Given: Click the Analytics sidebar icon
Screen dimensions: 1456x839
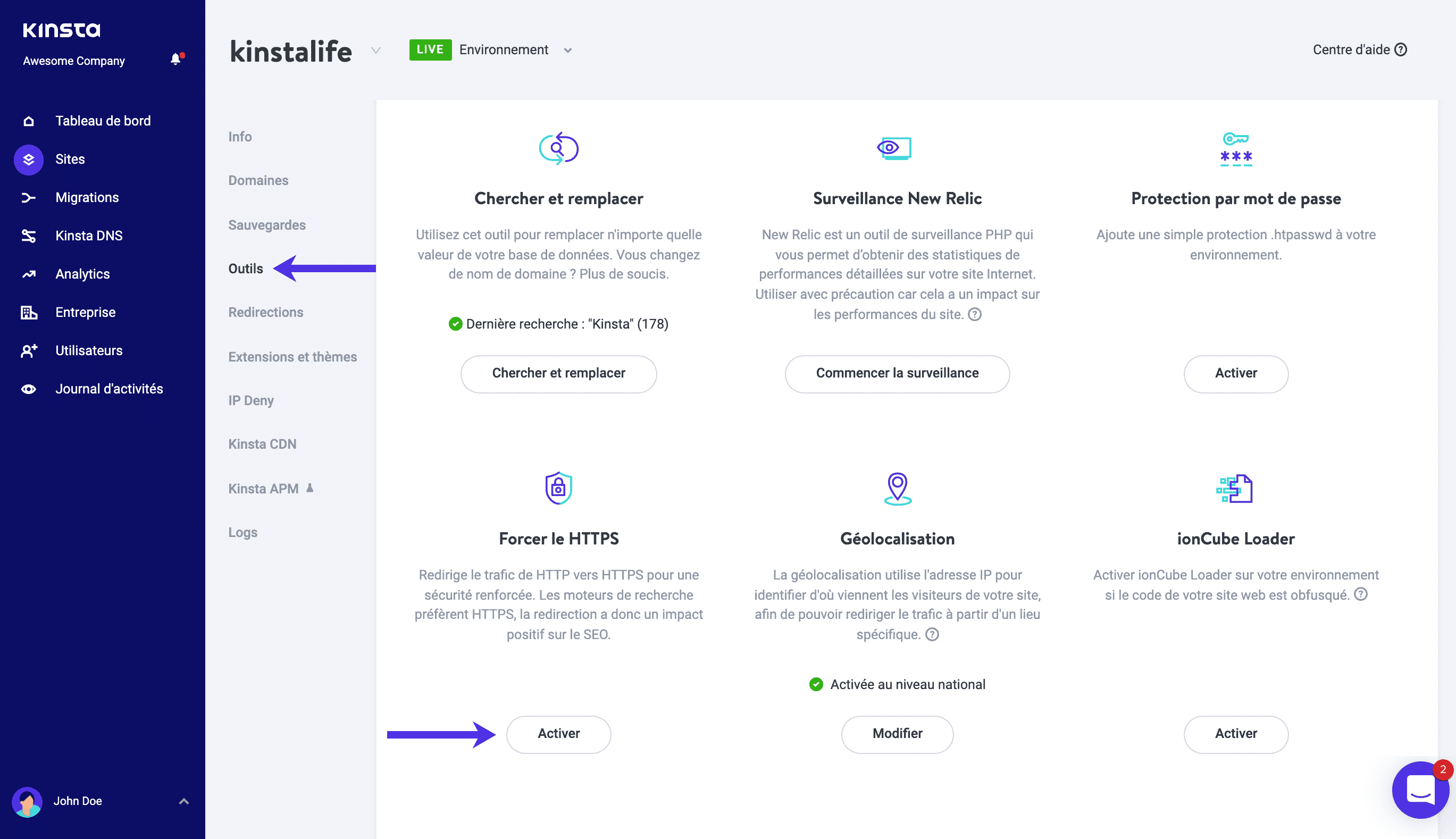Looking at the screenshot, I should [29, 273].
